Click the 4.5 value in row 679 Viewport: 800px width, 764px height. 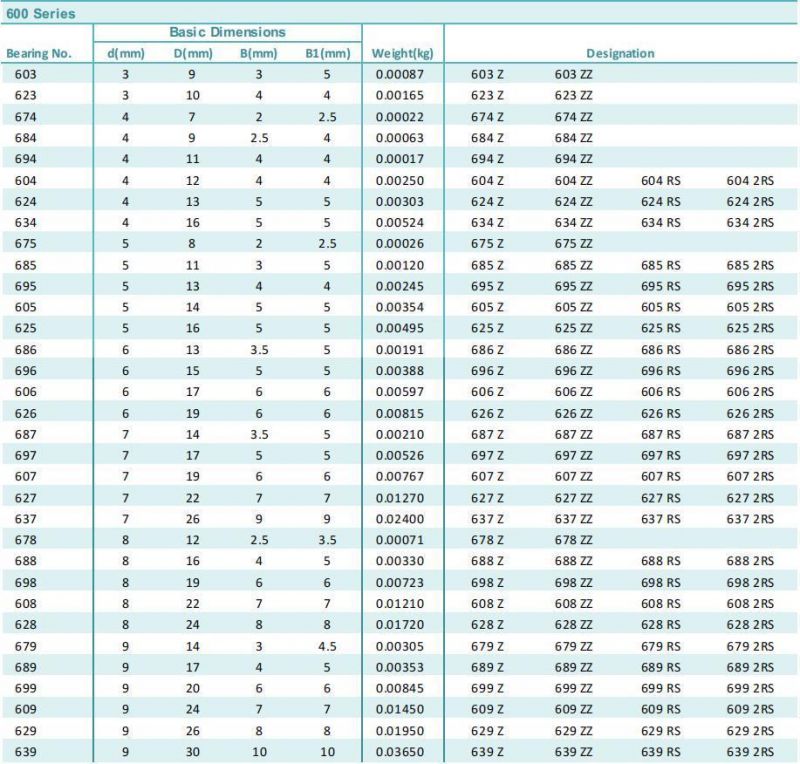[327, 647]
